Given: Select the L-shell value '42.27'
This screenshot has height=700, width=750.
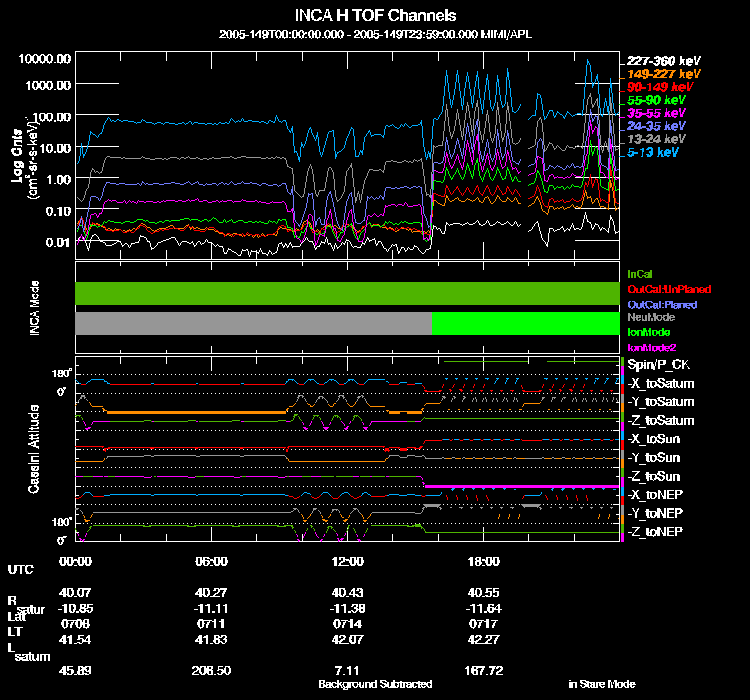Looking at the screenshot, I should coord(483,639).
